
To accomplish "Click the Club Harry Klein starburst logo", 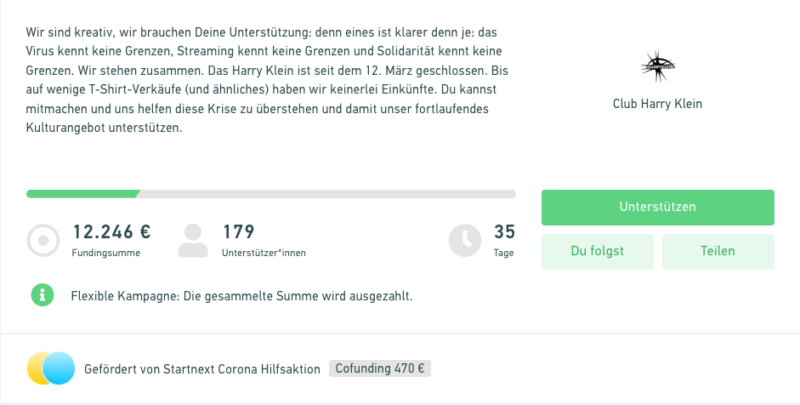I will click(x=658, y=66).
